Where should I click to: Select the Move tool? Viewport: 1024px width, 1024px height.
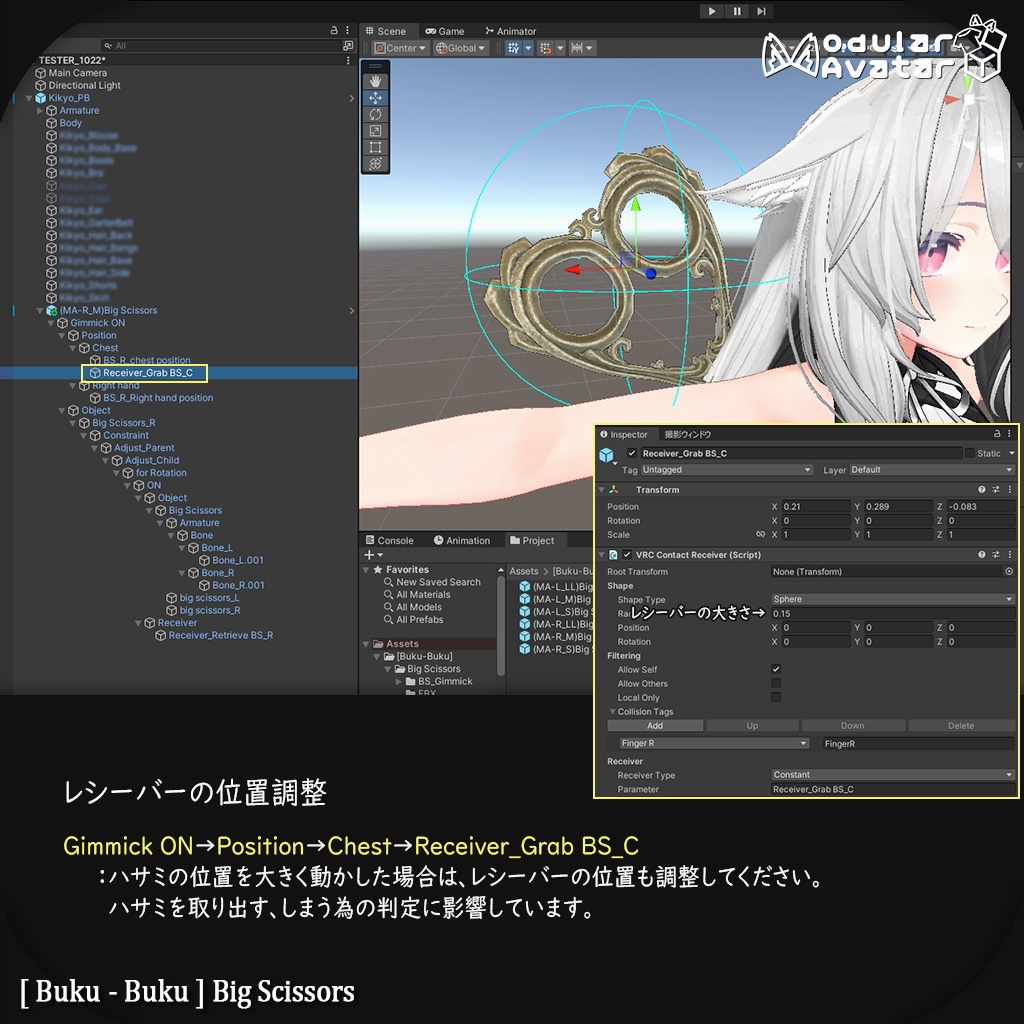375,97
